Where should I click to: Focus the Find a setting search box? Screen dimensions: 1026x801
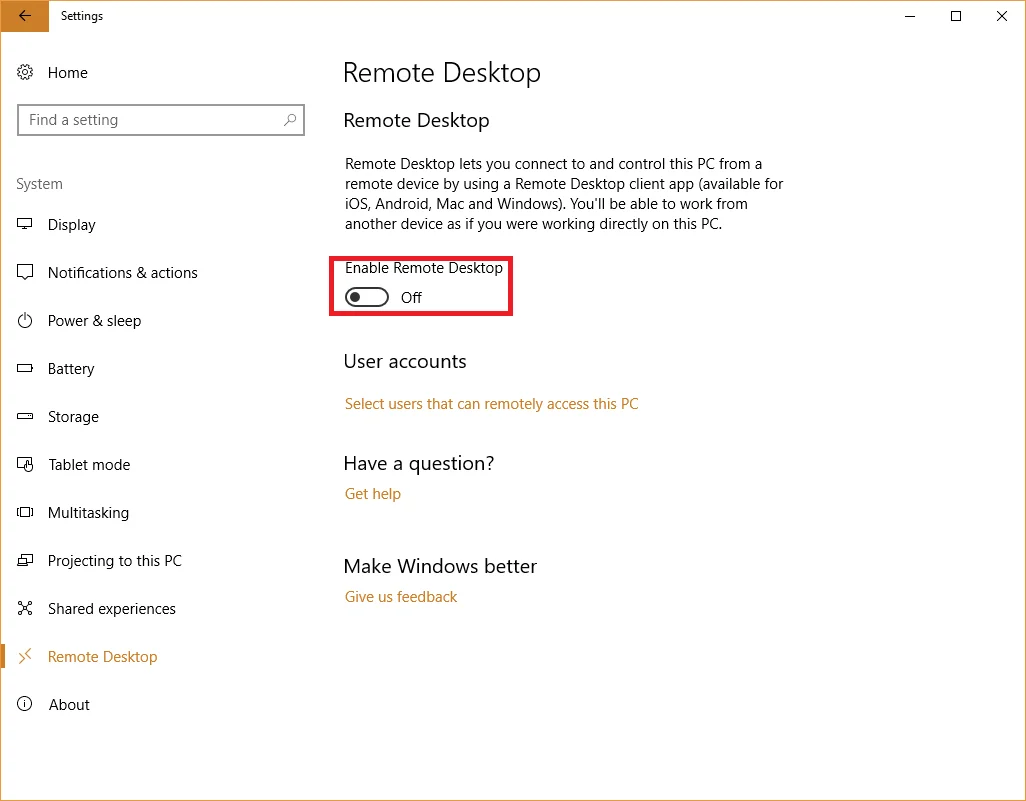coord(161,120)
